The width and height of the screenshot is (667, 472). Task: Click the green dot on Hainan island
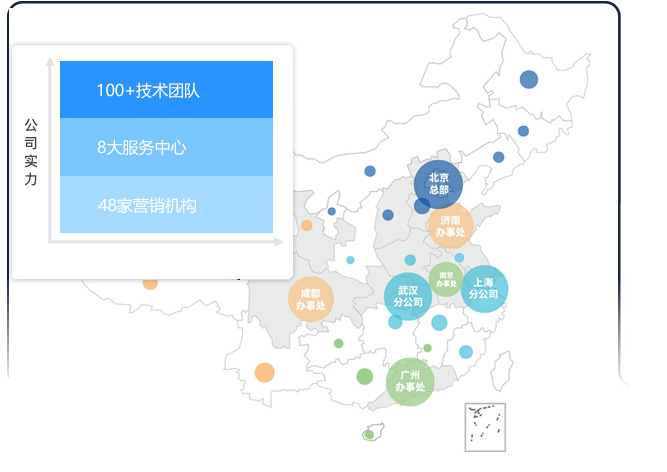370,434
